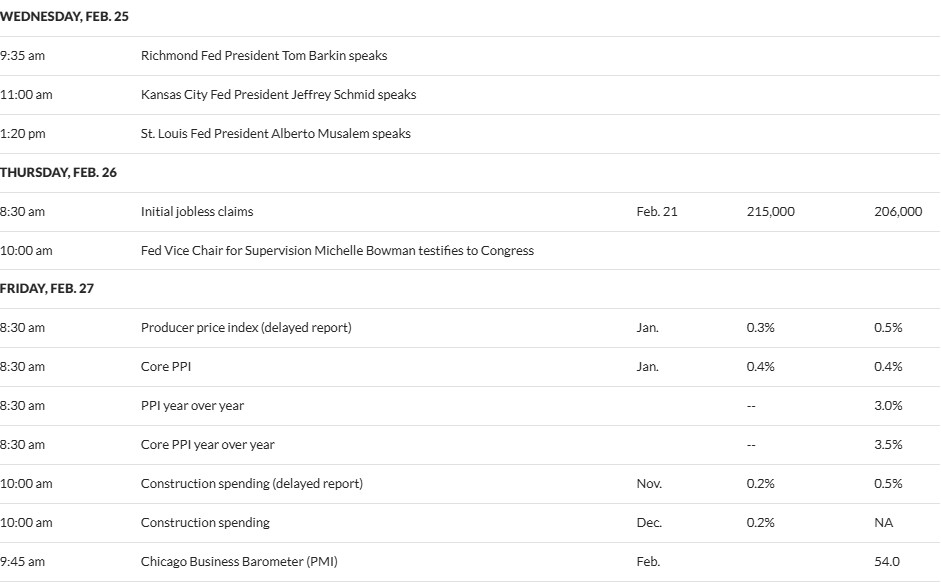The width and height of the screenshot is (941, 584).
Task: Click the Feb. 21 period cell
Action: coord(656,212)
